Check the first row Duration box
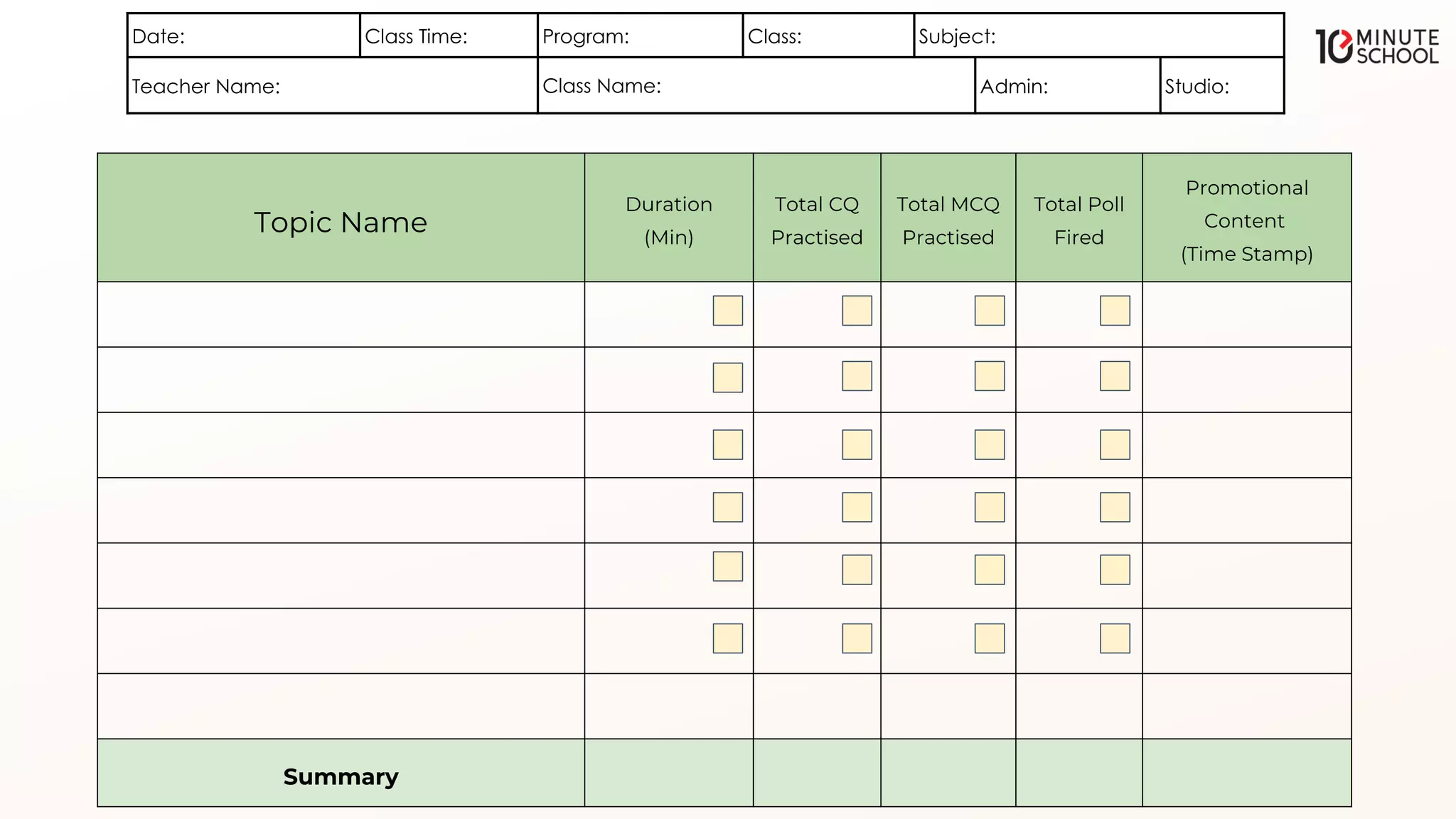This screenshot has height=819, width=1456. [x=727, y=311]
